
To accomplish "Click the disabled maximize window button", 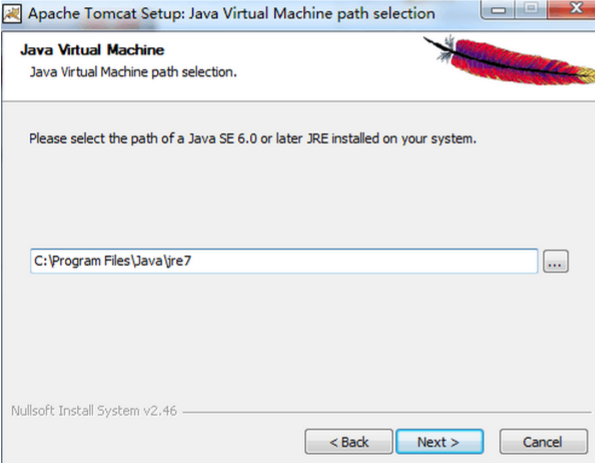I will point(531,9).
